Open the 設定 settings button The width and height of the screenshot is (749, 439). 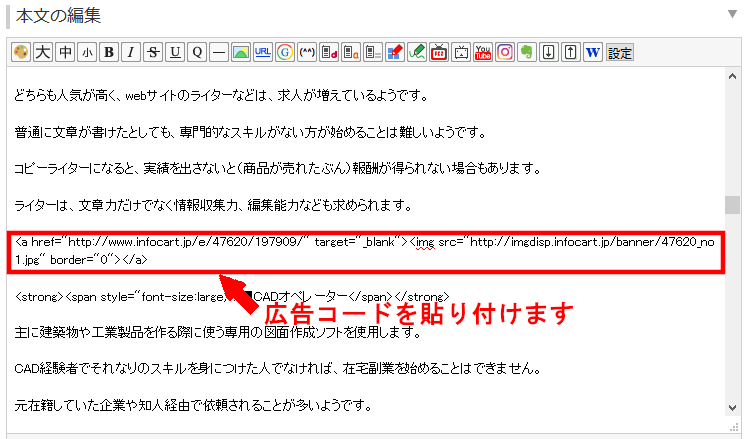[x=620, y=53]
